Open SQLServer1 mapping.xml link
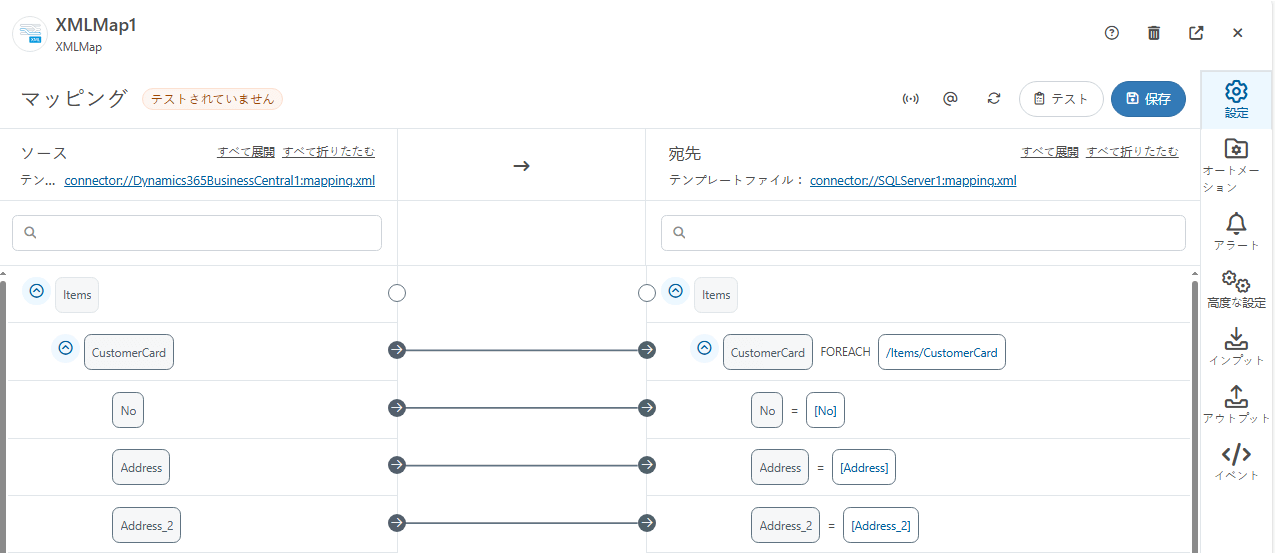The height and width of the screenshot is (553, 1275). click(913, 181)
